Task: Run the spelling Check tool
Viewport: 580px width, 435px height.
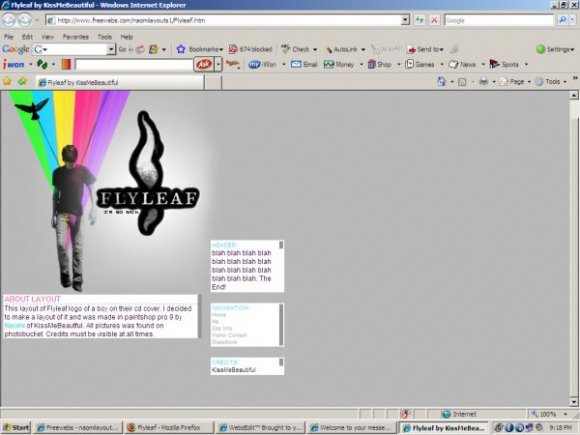Action: [x=296, y=49]
